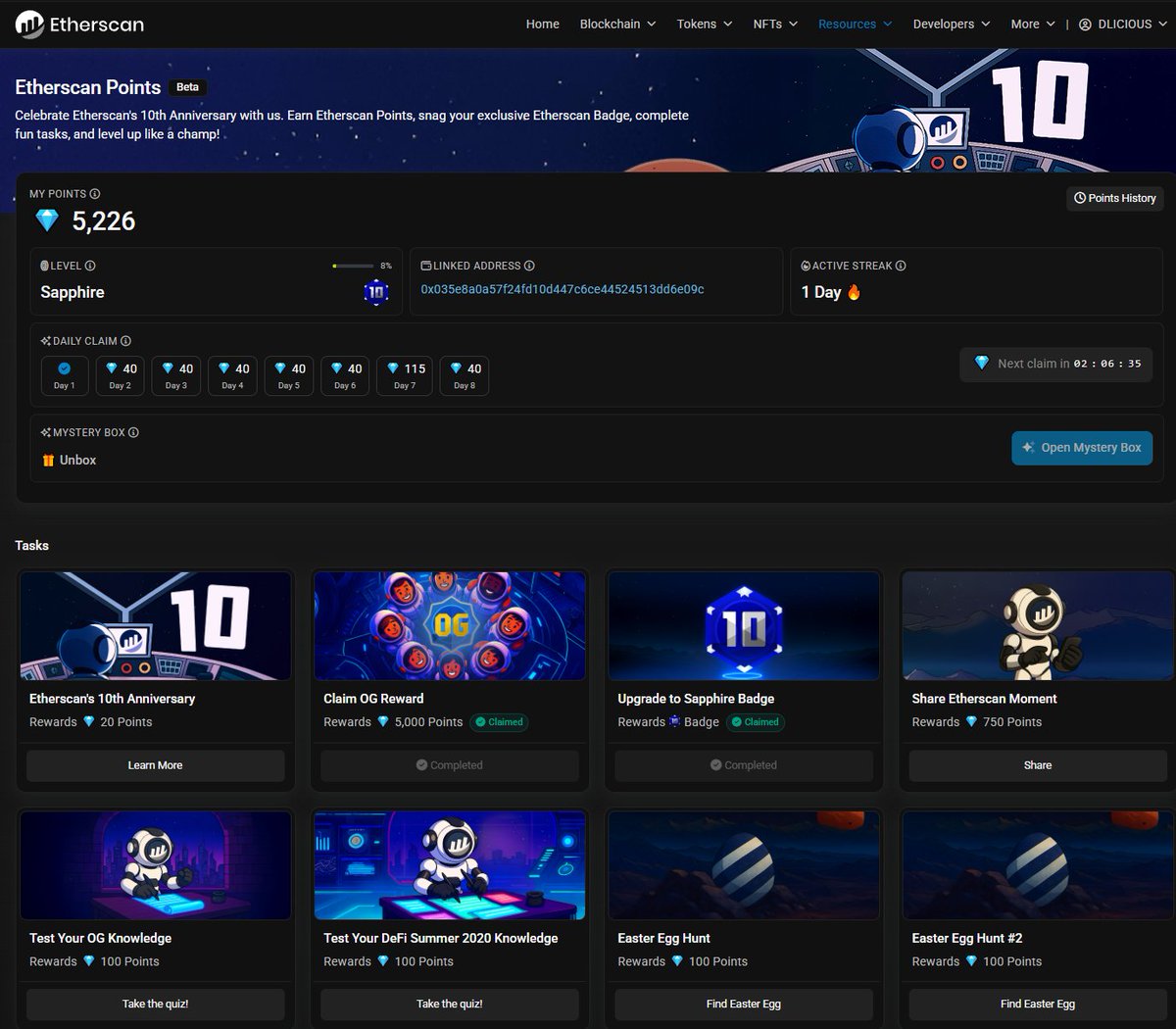This screenshot has width=1176, height=1029.
Task: Click the Day 4 daily claim tile
Action: [x=232, y=375]
